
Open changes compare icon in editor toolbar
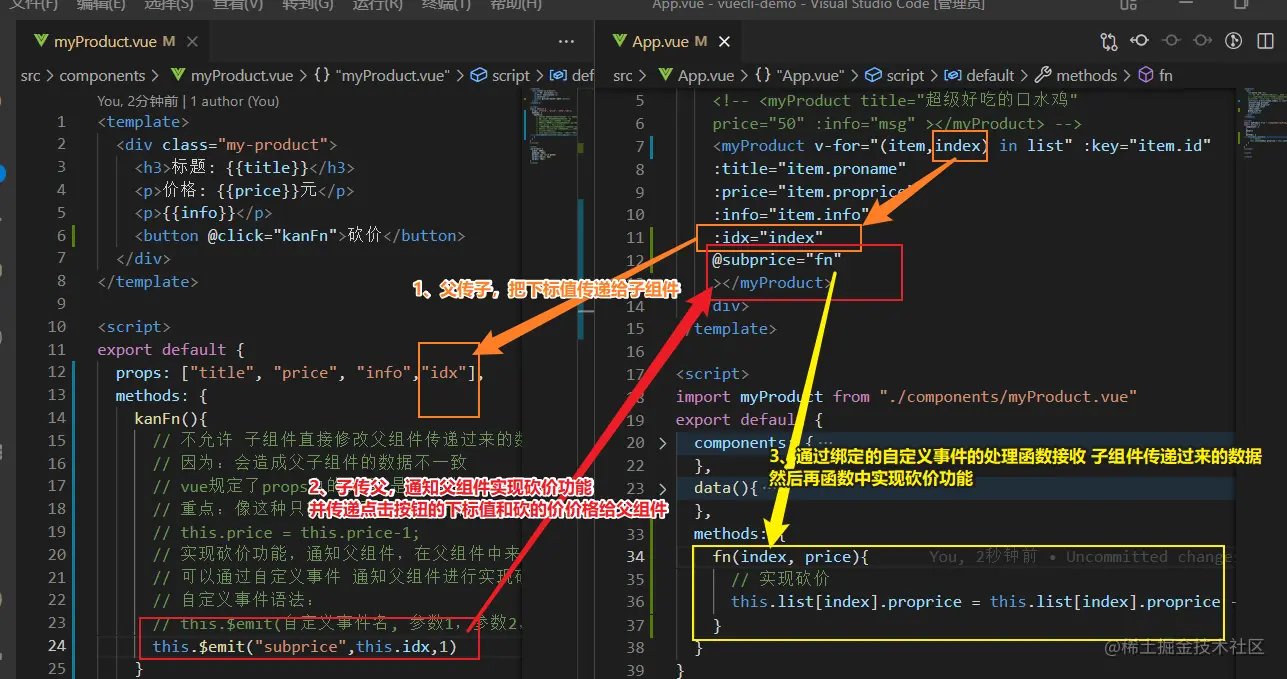tap(1108, 42)
